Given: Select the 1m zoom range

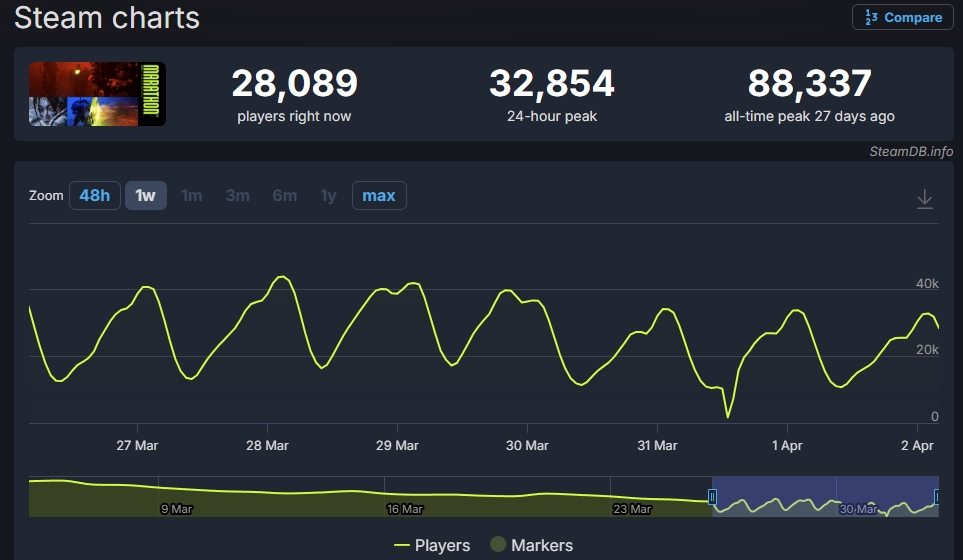Looking at the screenshot, I should pyautogui.click(x=192, y=195).
